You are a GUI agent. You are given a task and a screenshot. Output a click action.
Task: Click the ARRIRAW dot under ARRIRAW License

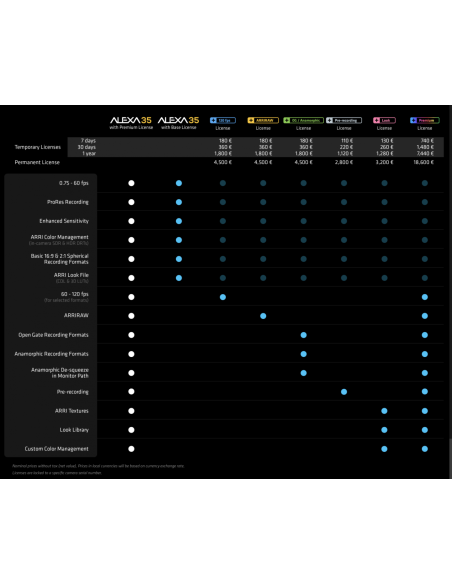pos(263,316)
